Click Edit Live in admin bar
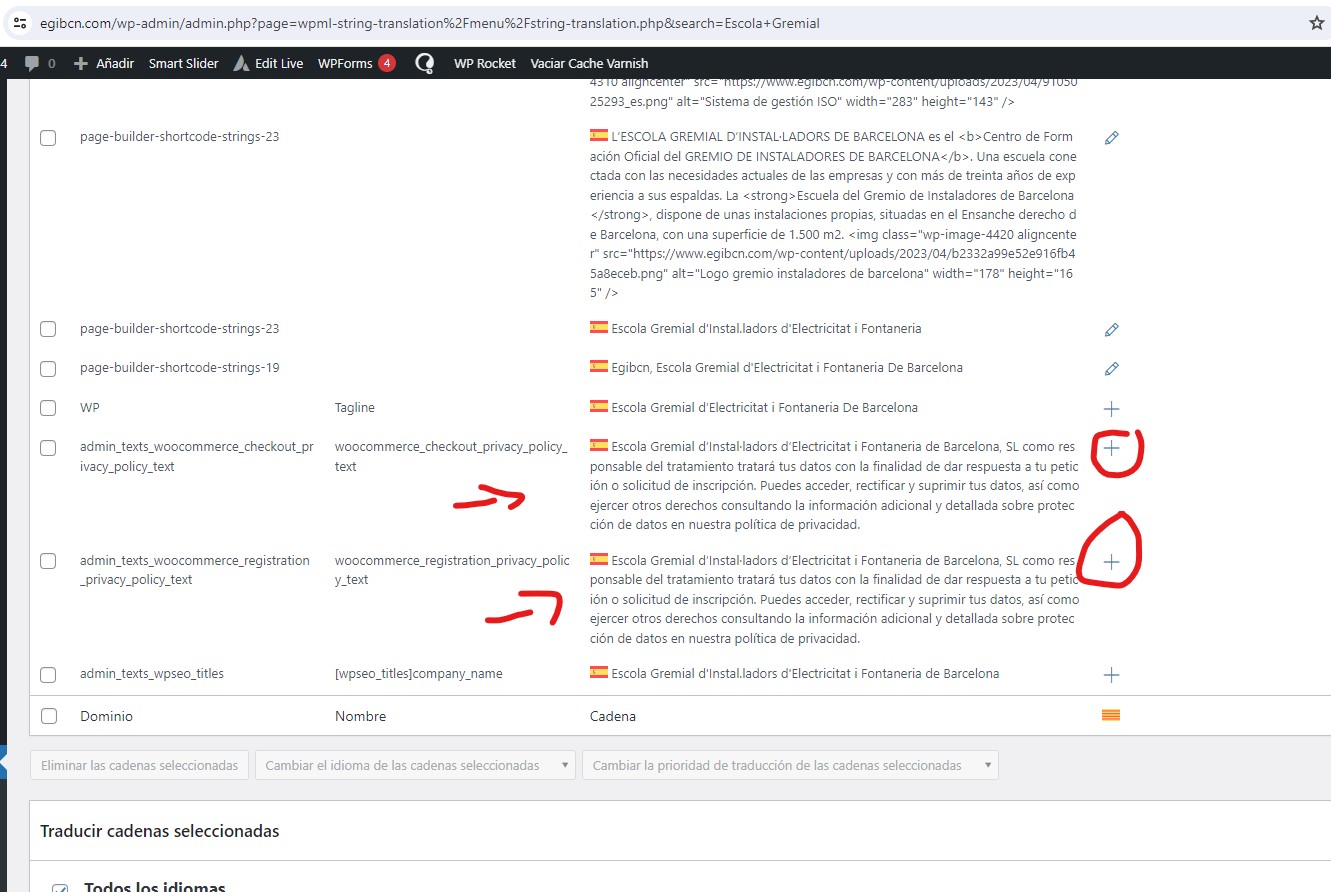This screenshot has width=1331, height=892. pos(268,63)
